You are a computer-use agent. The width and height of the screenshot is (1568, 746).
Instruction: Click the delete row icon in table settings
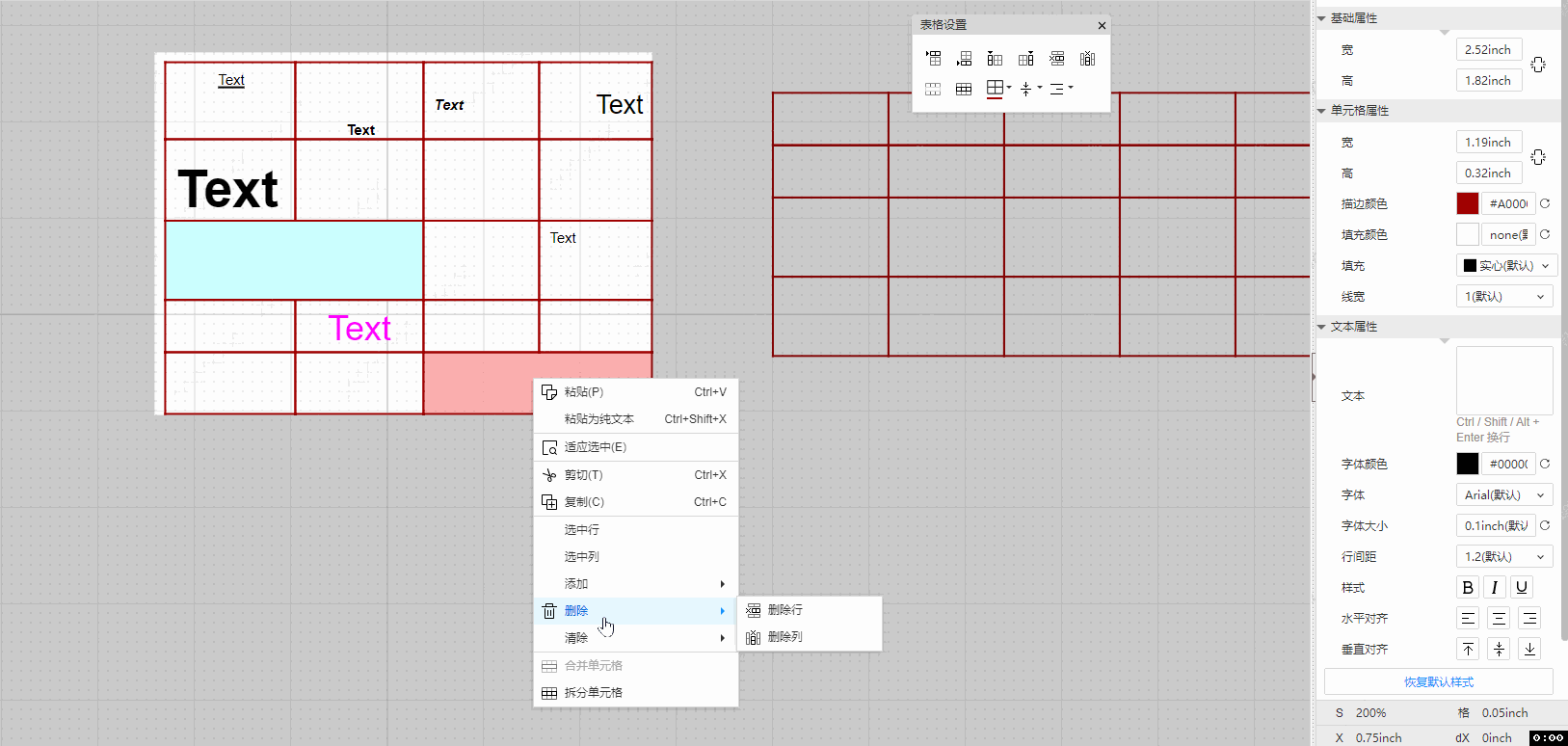click(1056, 59)
